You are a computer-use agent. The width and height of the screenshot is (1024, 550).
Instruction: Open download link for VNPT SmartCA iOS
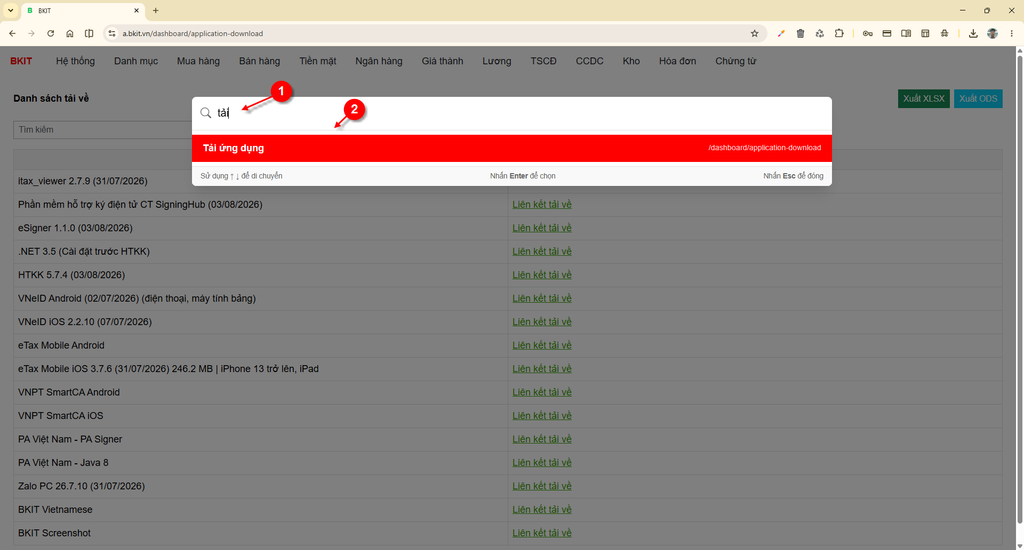541,416
